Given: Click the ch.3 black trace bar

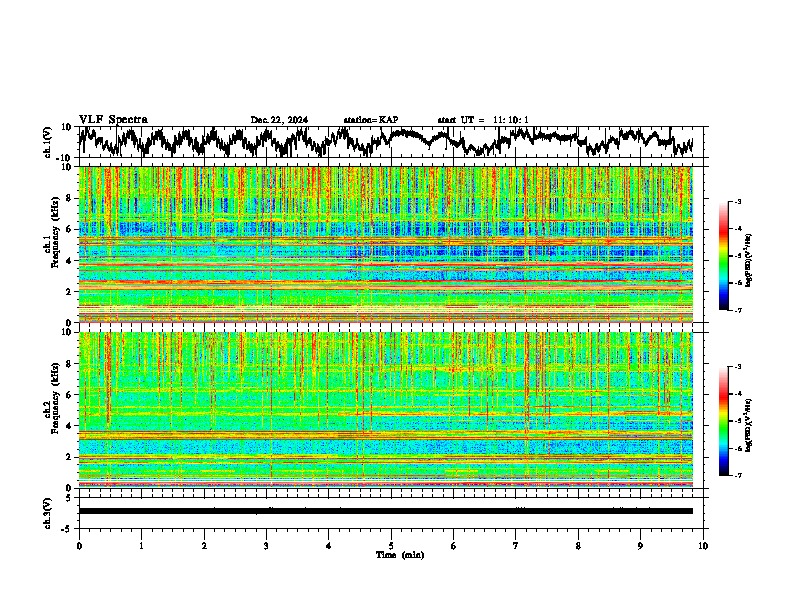Looking at the screenshot, I should coord(385,511).
